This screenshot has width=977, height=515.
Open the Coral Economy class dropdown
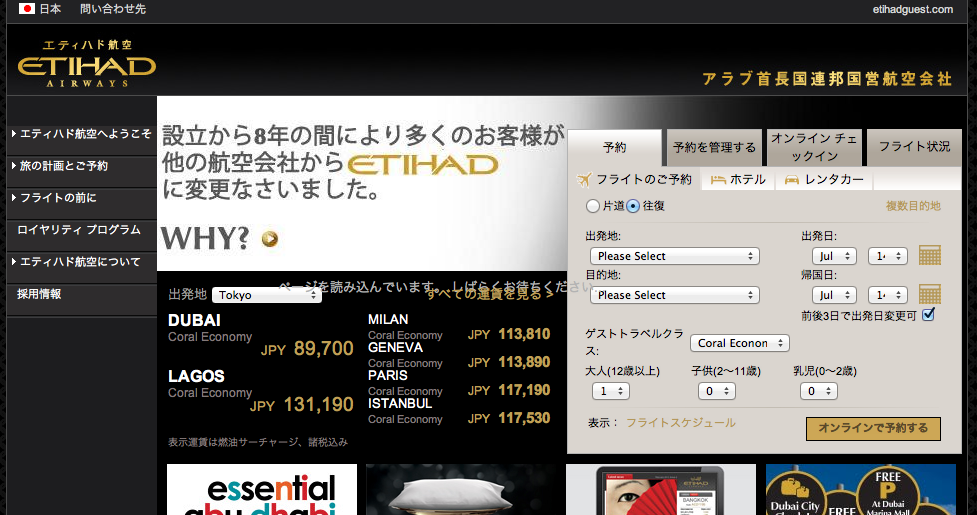(740, 343)
